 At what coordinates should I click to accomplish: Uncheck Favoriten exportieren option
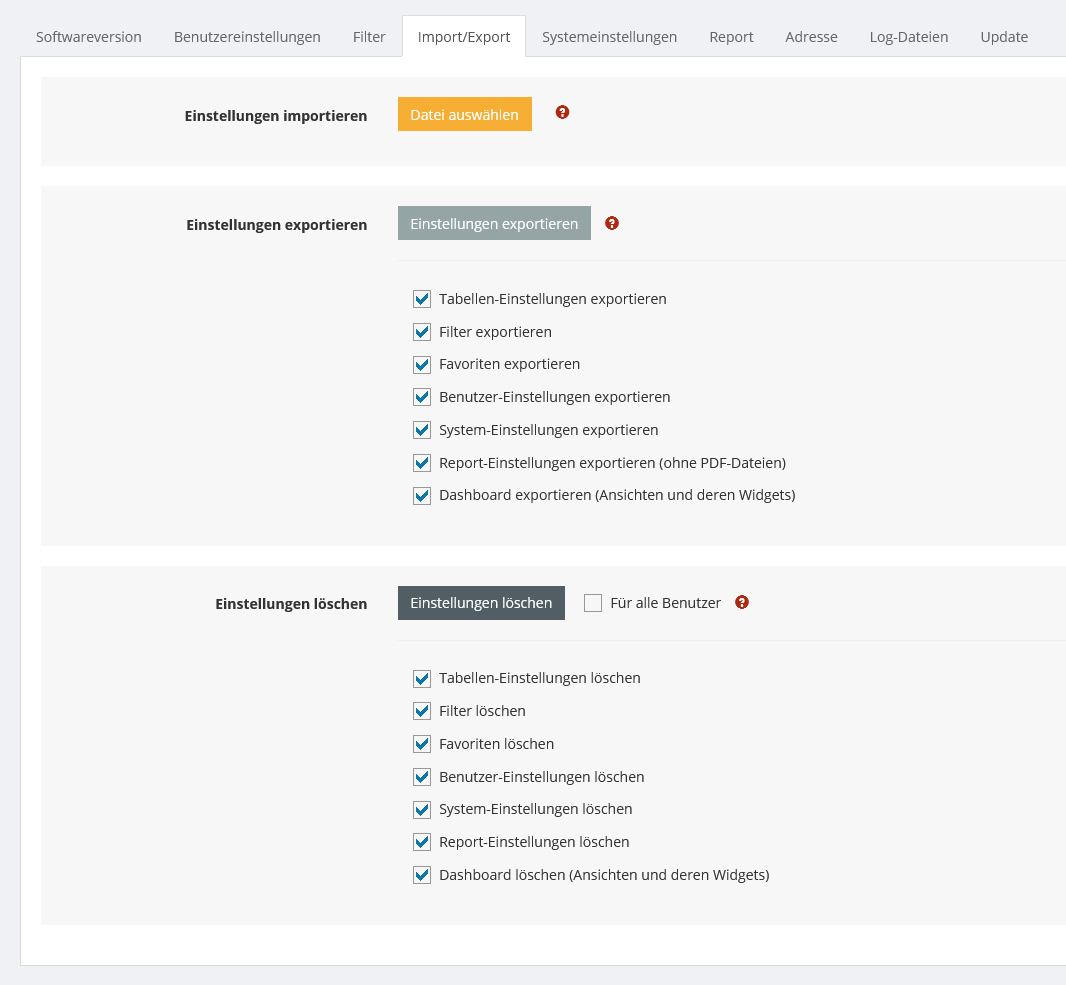422,364
